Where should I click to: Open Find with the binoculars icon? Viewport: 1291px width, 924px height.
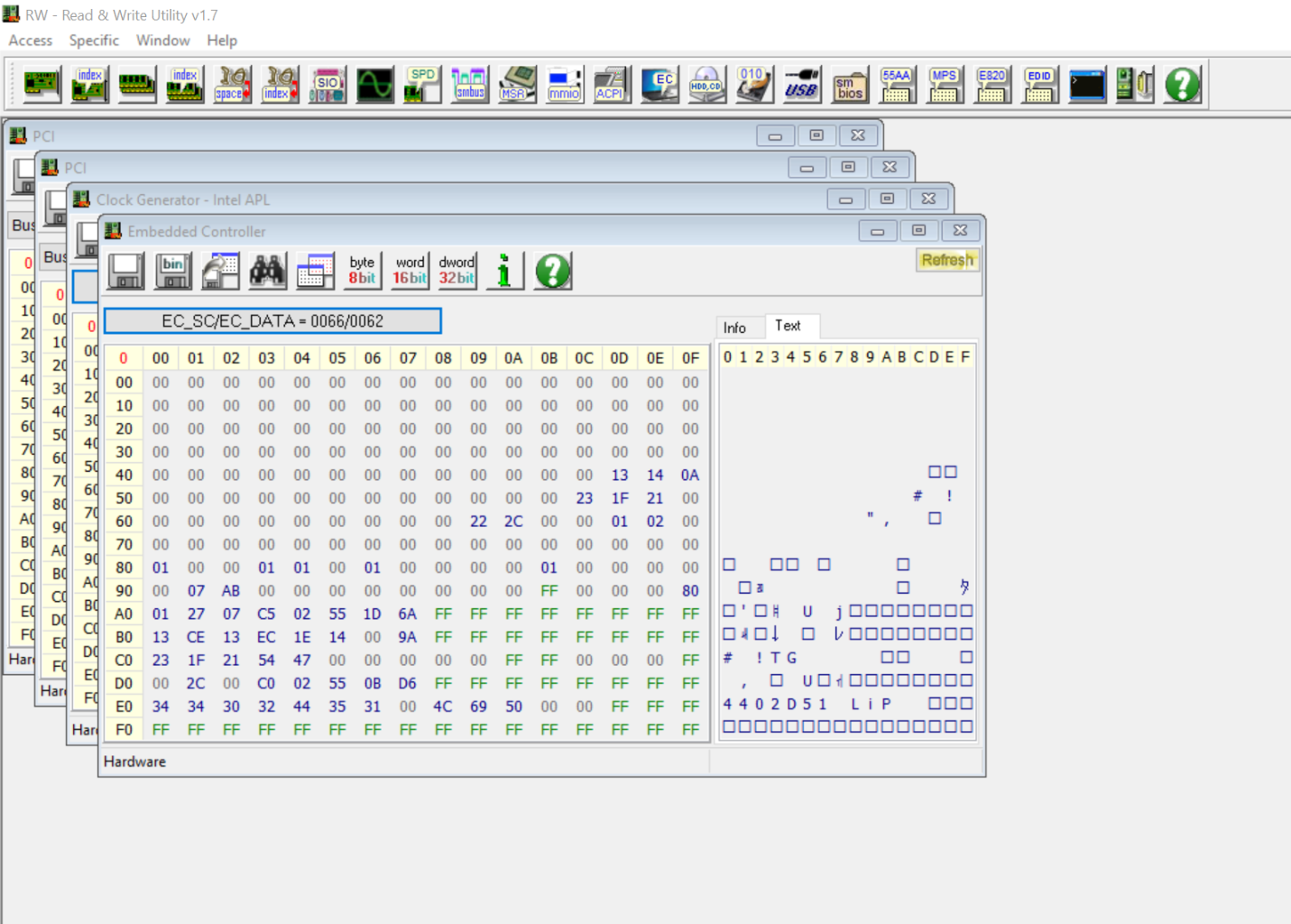pos(268,271)
